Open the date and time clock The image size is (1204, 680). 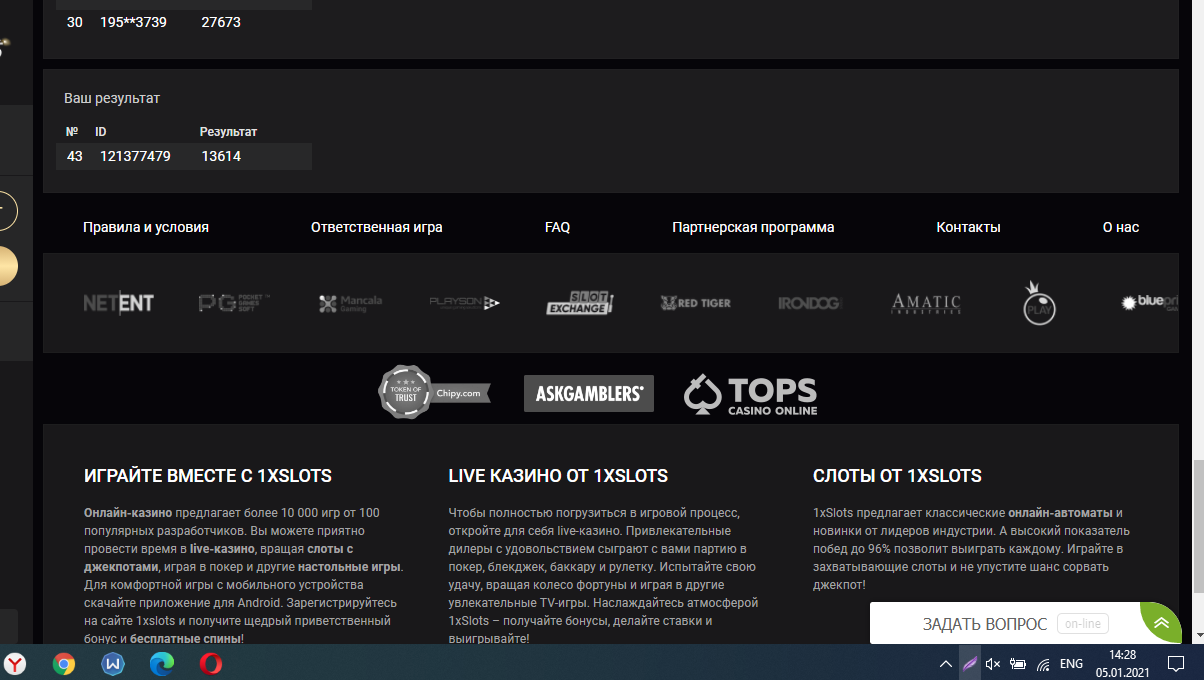pyautogui.click(x=1122, y=663)
